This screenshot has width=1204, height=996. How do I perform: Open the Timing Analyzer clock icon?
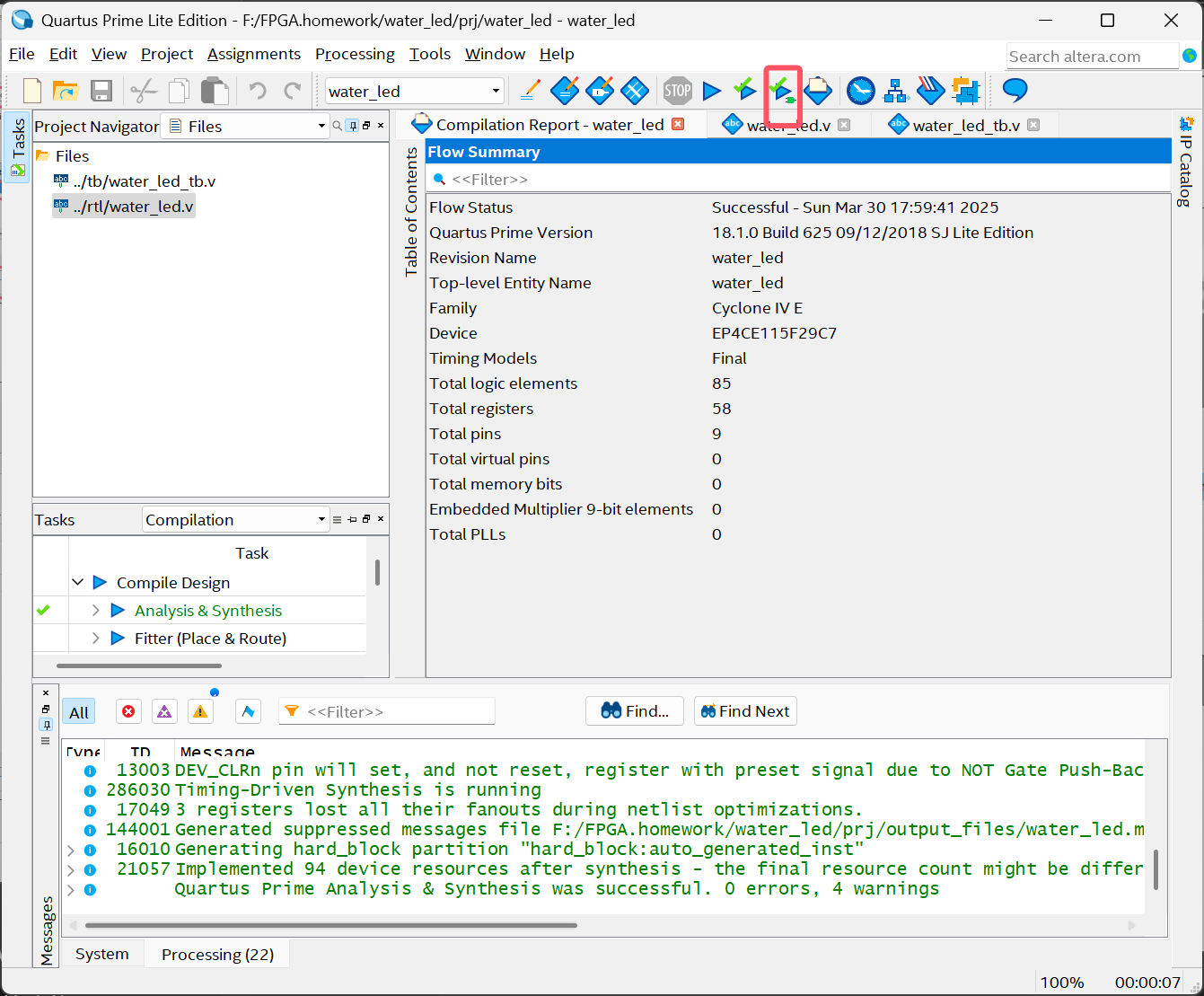coord(860,90)
